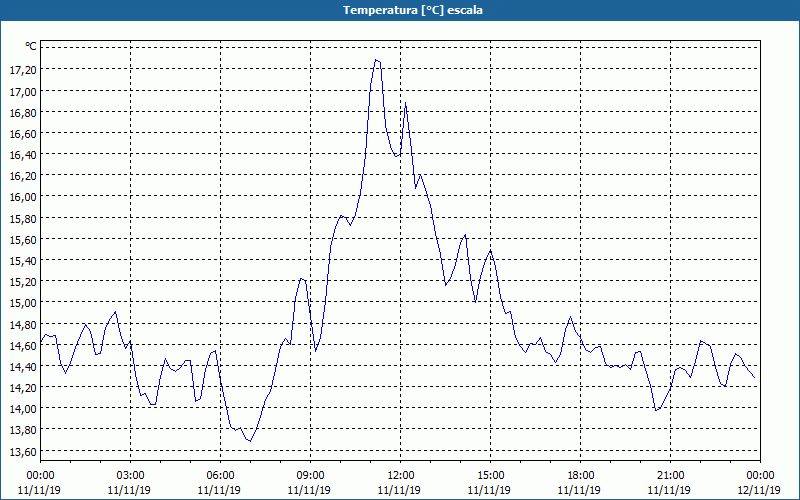This screenshot has width=800, height=500.
Task: Select the 14,40 y-axis label
Action: pyautogui.click(x=23, y=366)
